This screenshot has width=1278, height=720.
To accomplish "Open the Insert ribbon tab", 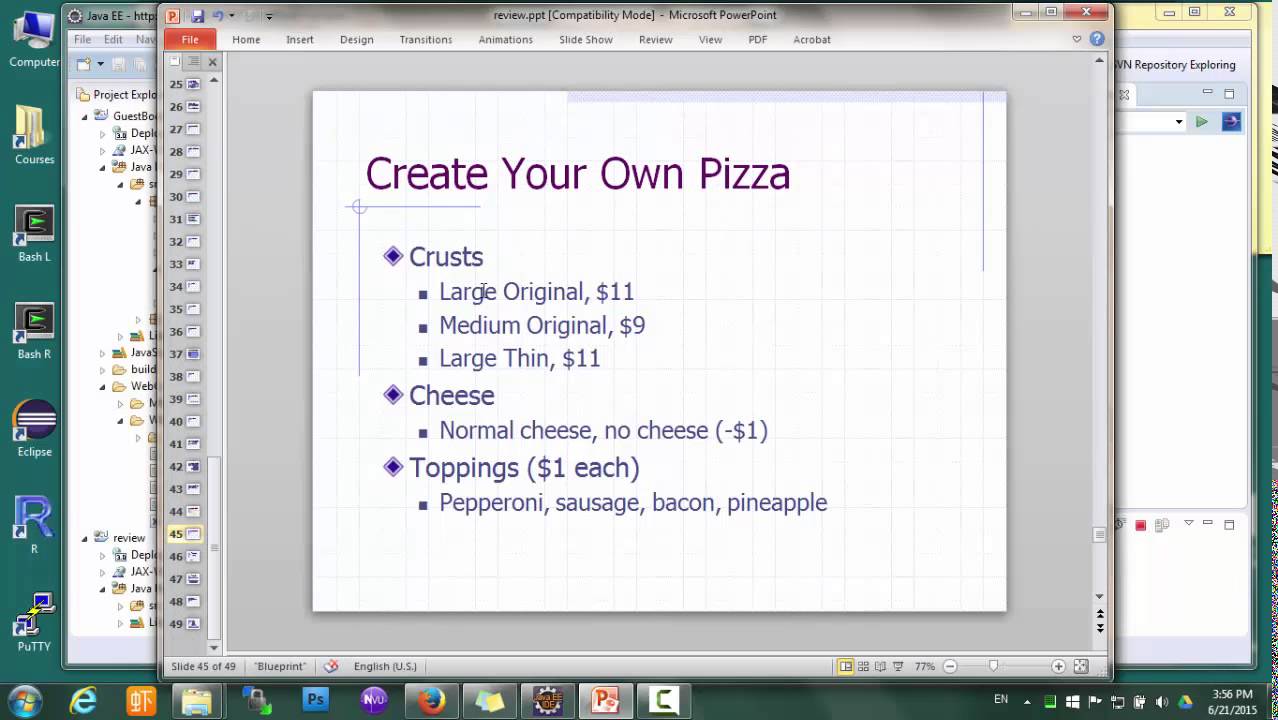I will [x=300, y=39].
